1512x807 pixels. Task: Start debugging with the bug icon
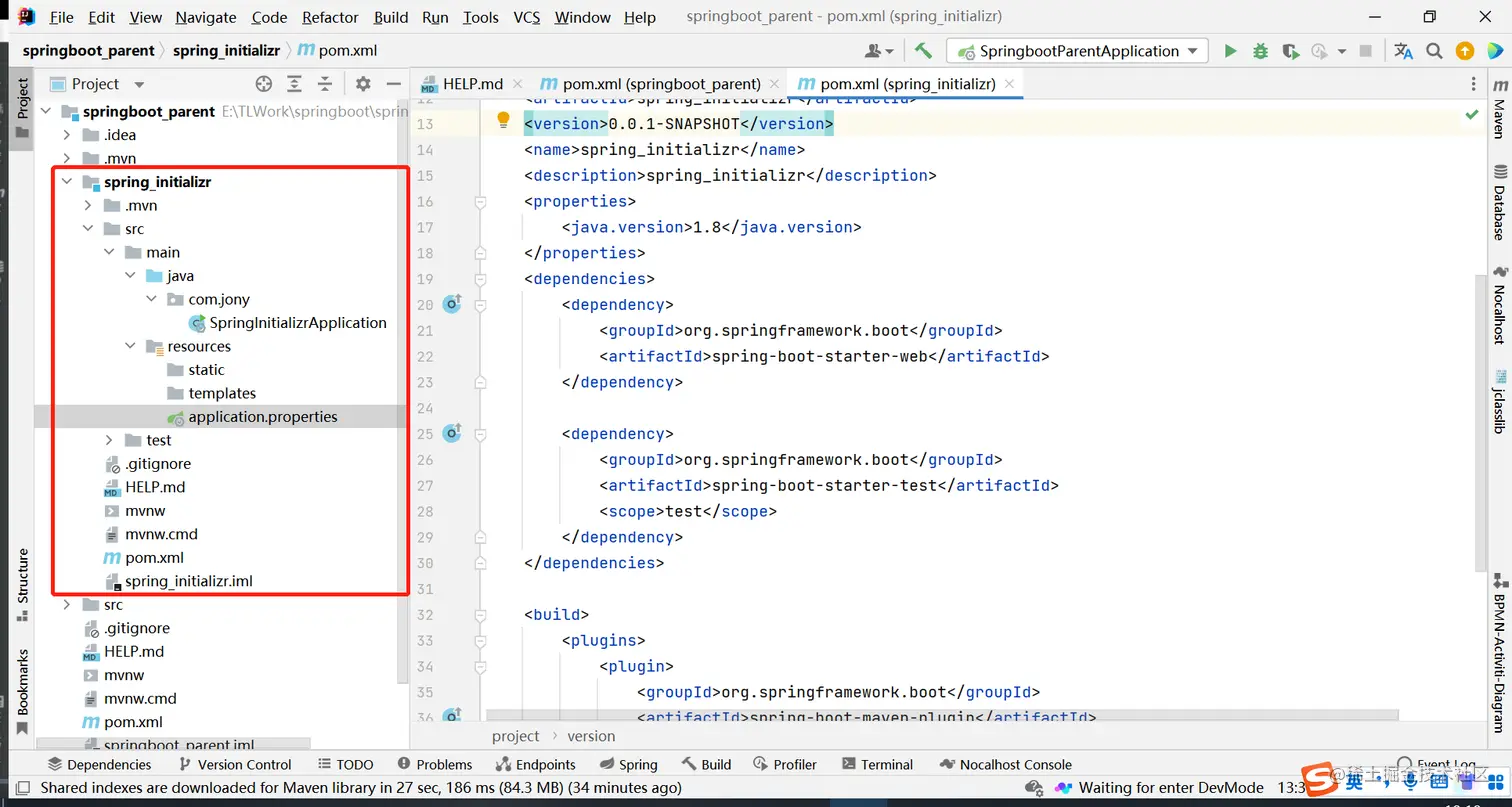point(1261,51)
